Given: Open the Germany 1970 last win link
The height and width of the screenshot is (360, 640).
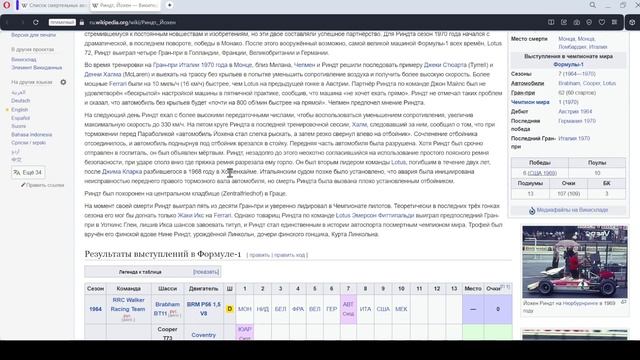Looking at the screenshot, I should (577, 121).
